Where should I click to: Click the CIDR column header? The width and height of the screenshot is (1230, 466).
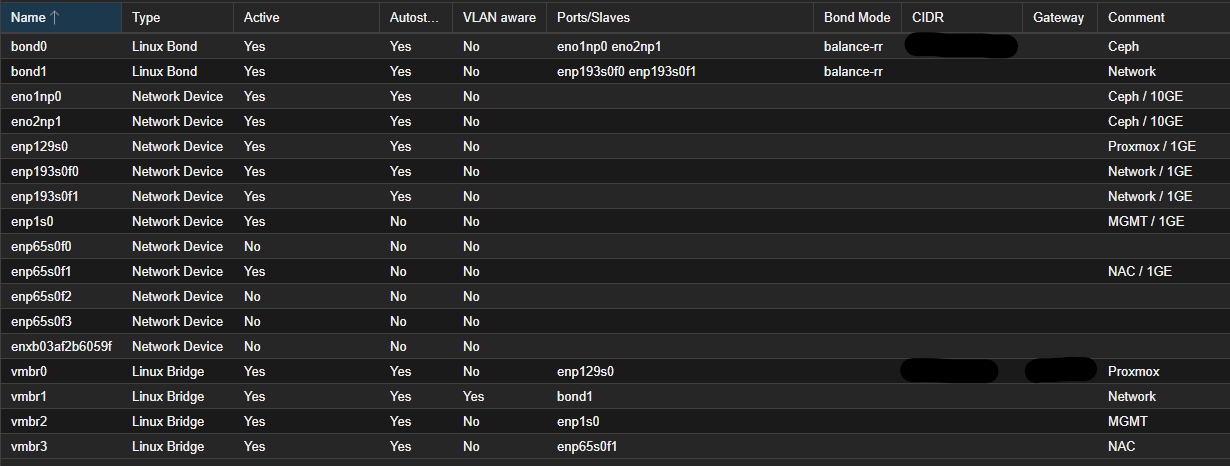[928, 17]
